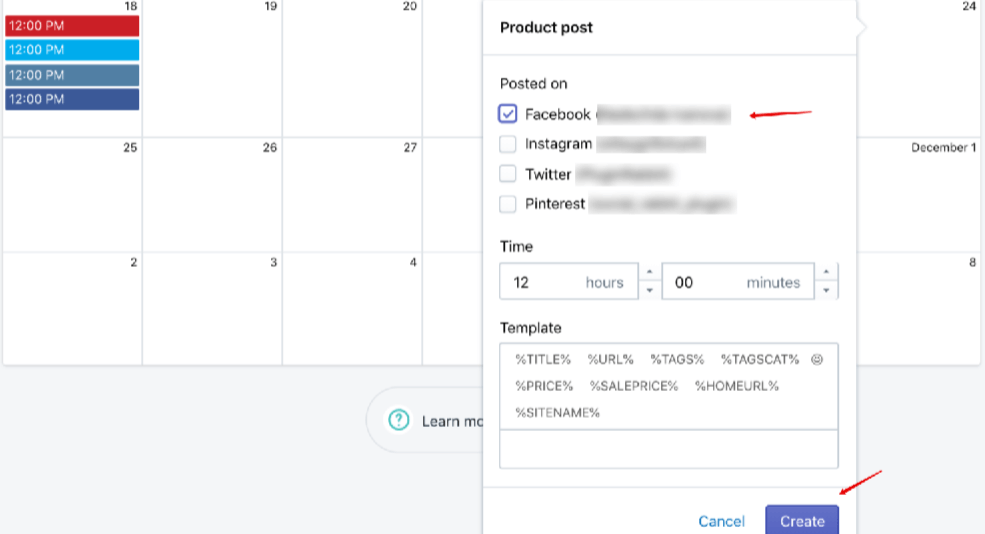Add the %SALEPRICE% template tag
Screen dimensions: 985x534
[634, 386]
